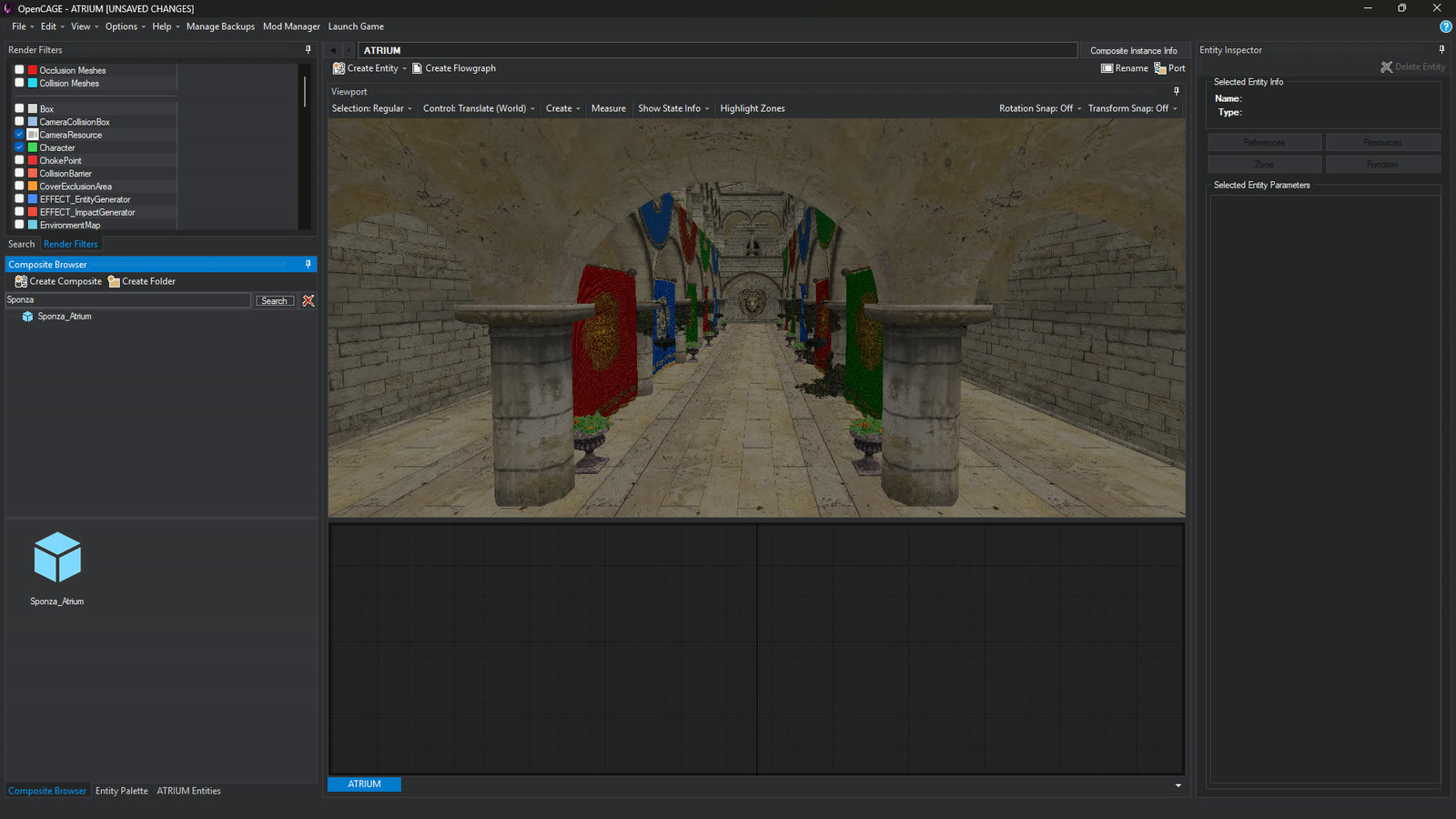Click the Measure button
This screenshot has width=1456, height=819.
pos(609,108)
